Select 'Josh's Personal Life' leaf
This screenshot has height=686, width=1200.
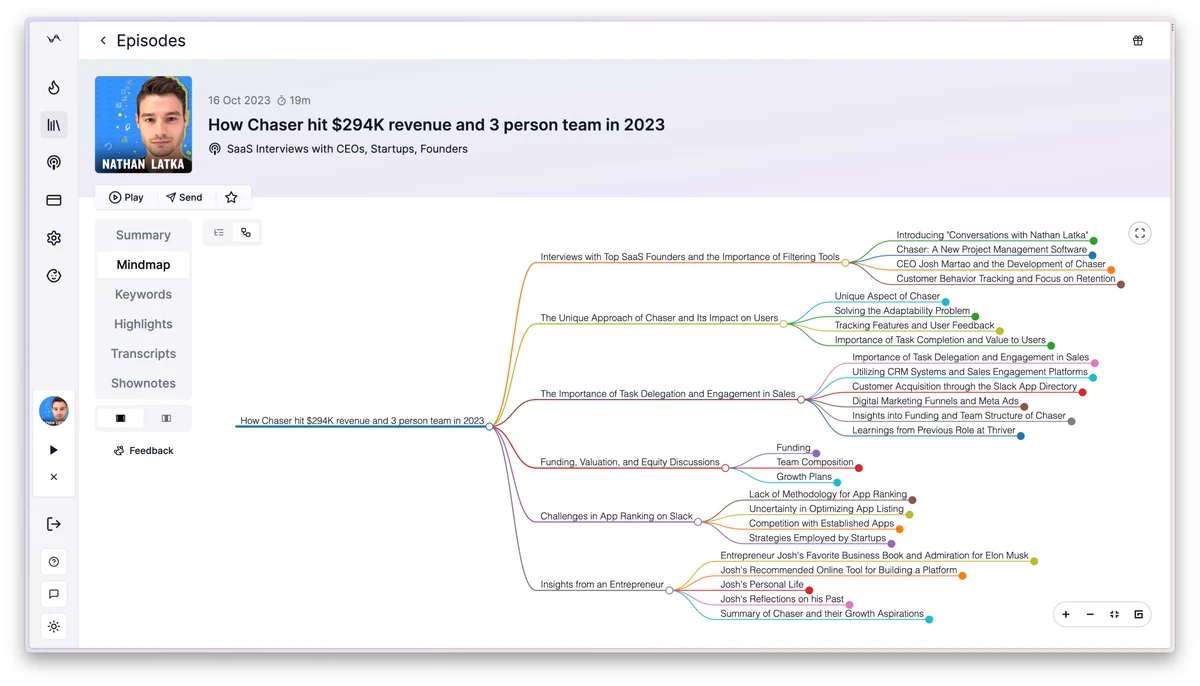pyautogui.click(x=762, y=584)
